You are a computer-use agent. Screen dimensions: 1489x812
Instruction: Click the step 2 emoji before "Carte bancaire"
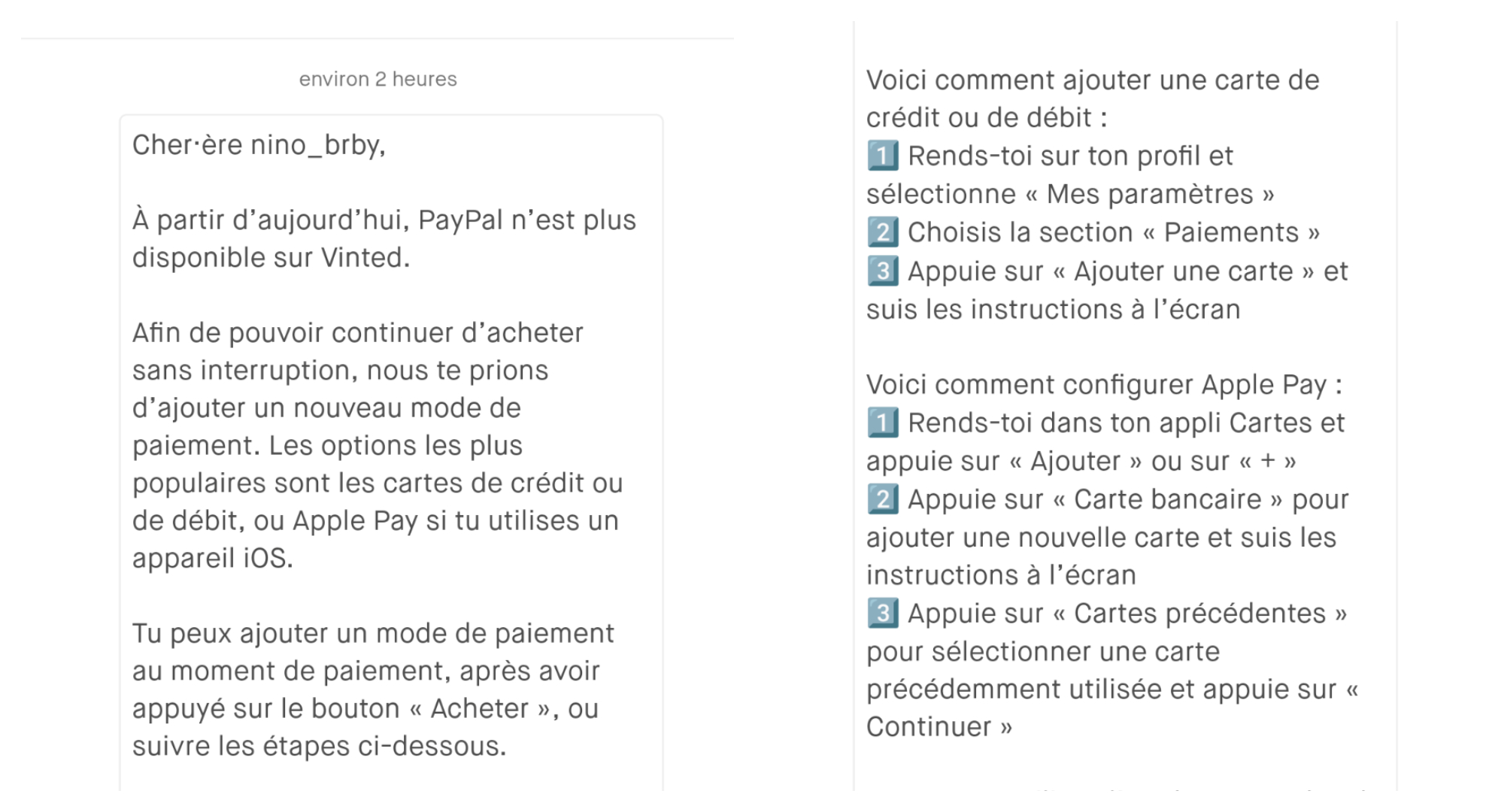tap(883, 499)
